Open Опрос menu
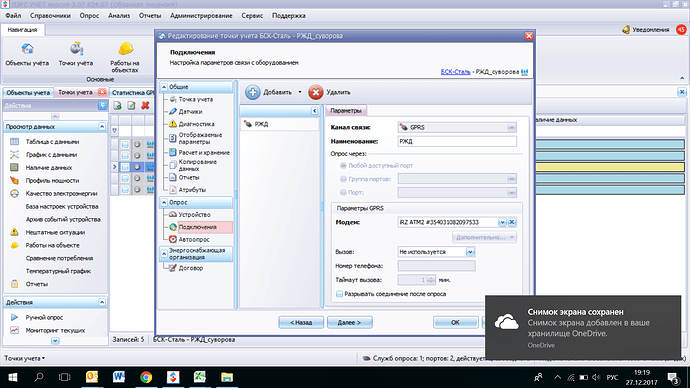Viewport: 690px width, 388px height. click(89, 15)
